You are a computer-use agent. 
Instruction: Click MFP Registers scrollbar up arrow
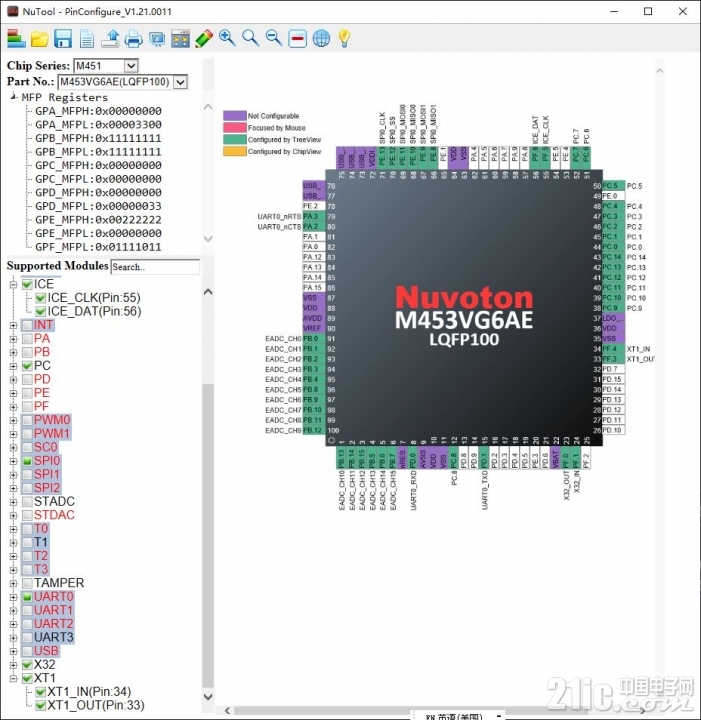(208, 107)
